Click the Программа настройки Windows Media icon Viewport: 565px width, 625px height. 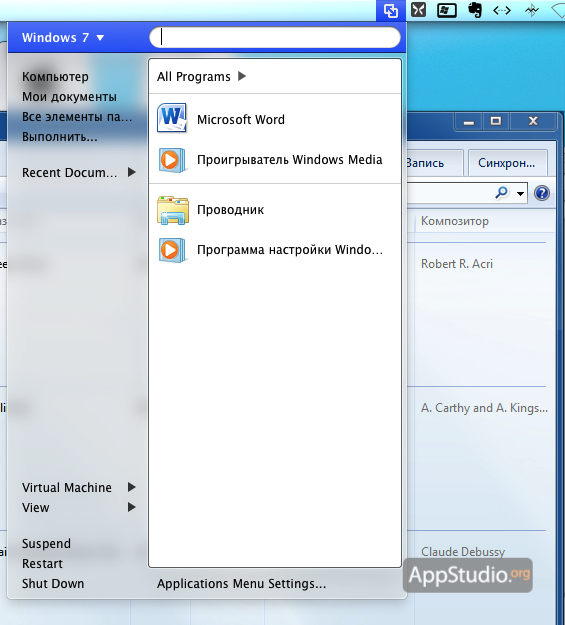click(172, 250)
